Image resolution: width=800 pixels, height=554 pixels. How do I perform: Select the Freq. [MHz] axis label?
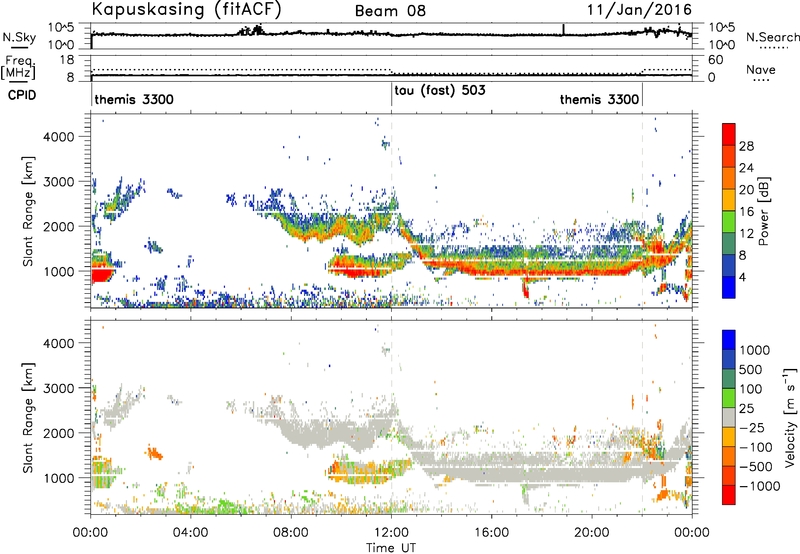18,67
